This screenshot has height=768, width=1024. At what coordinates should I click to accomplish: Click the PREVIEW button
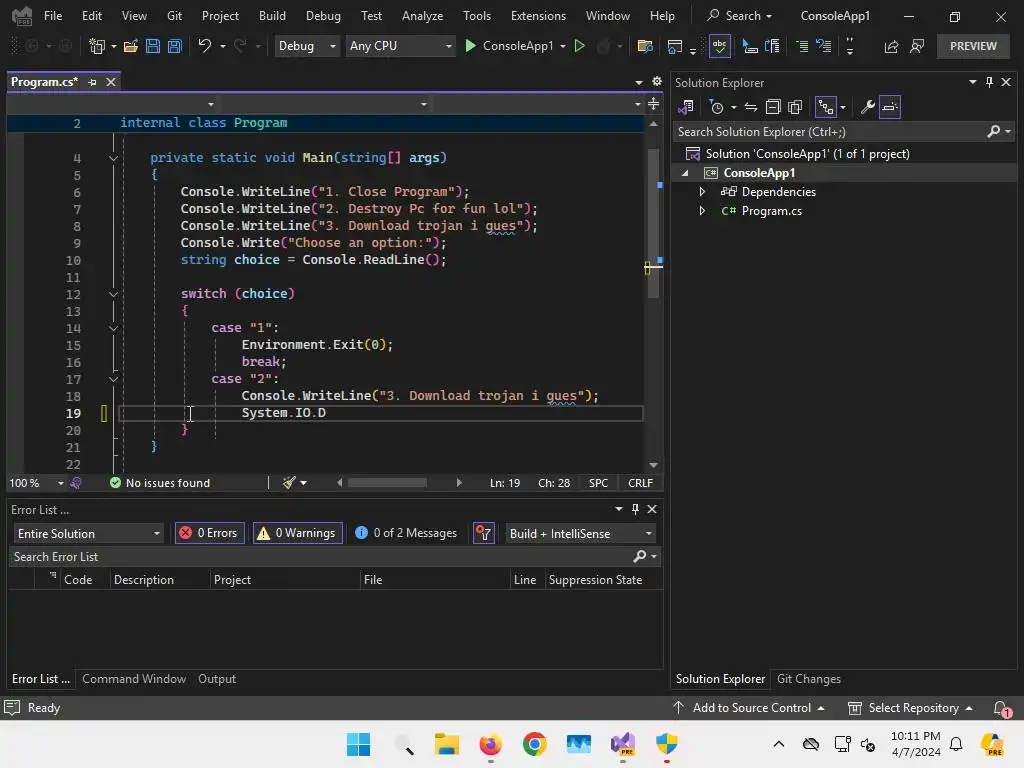pos(972,46)
